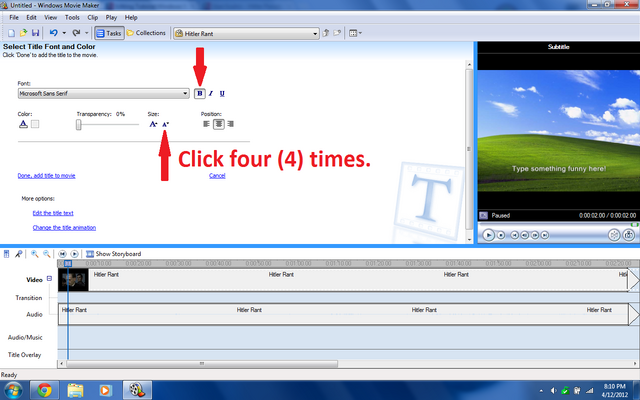Viewport: 640px width, 400px height.
Task: Switch to Show Storyboard view
Action: pyautogui.click(x=113, y=254)
